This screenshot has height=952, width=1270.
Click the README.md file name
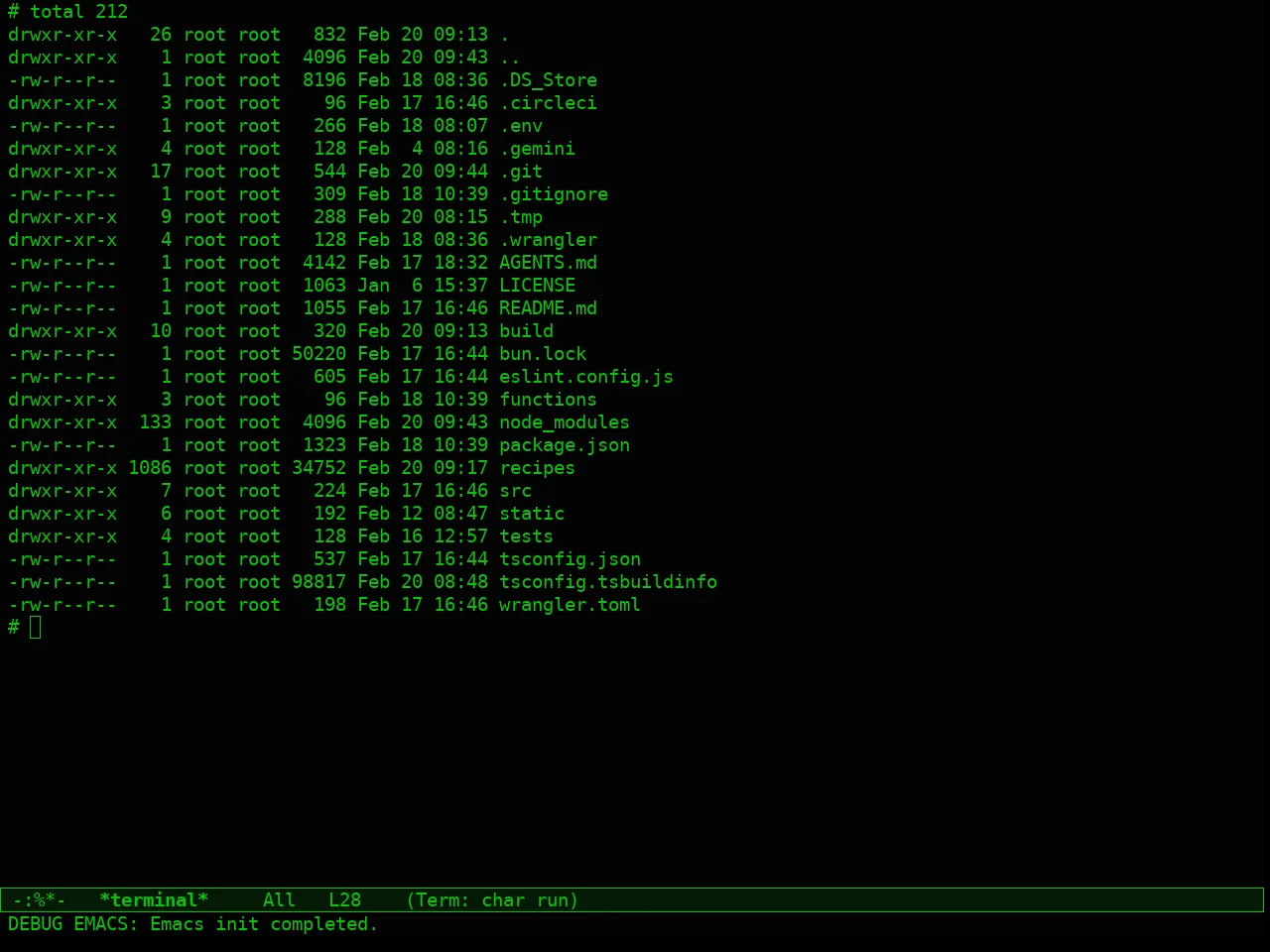click(549, 308)
